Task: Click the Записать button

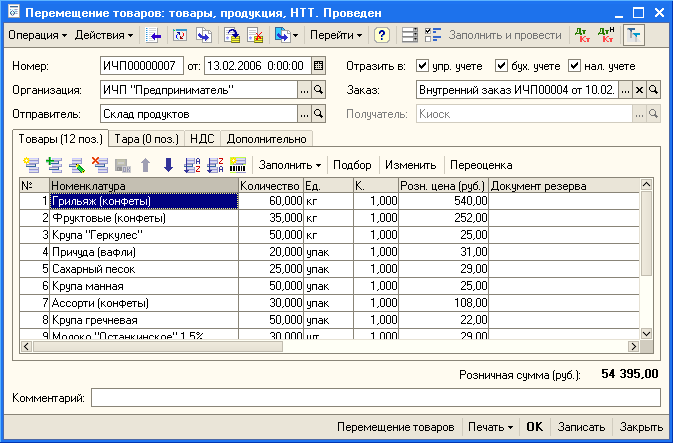Action: (x=581, y=427)
